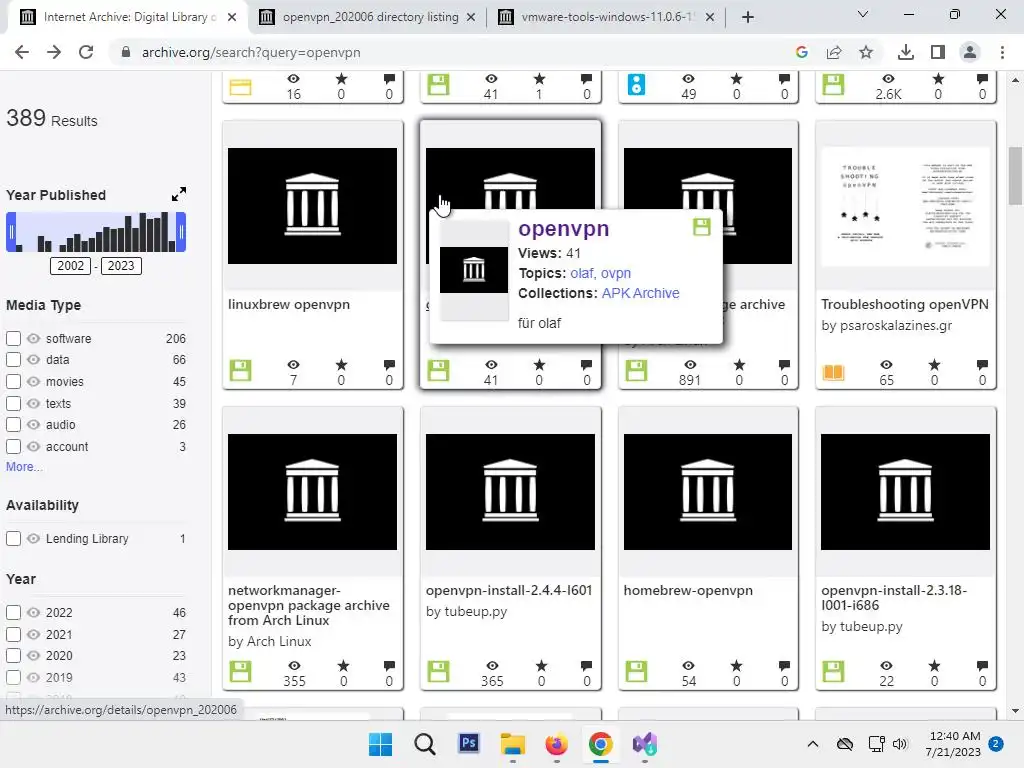Open Photoshop from taskbar
The width and height of the screenshot is (1024, 768).
pos(468,743)
